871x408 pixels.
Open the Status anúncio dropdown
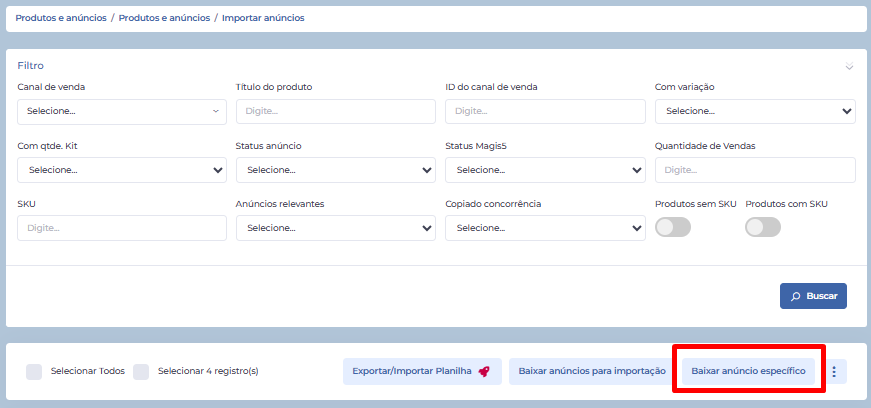coord(336,170)
